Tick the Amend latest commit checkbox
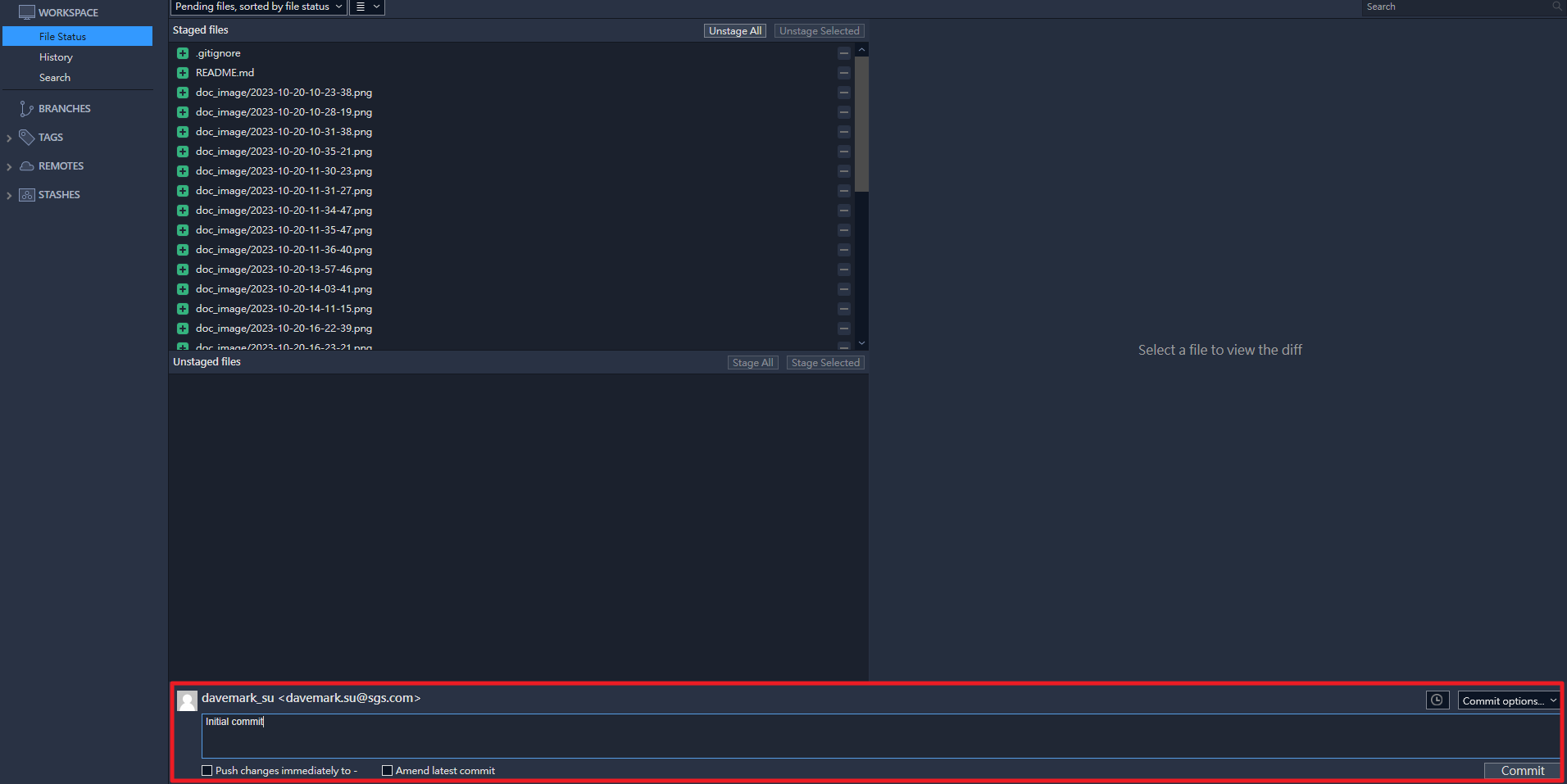The image size is (1567, 784). pyautogui.click(x=388, y=771)
